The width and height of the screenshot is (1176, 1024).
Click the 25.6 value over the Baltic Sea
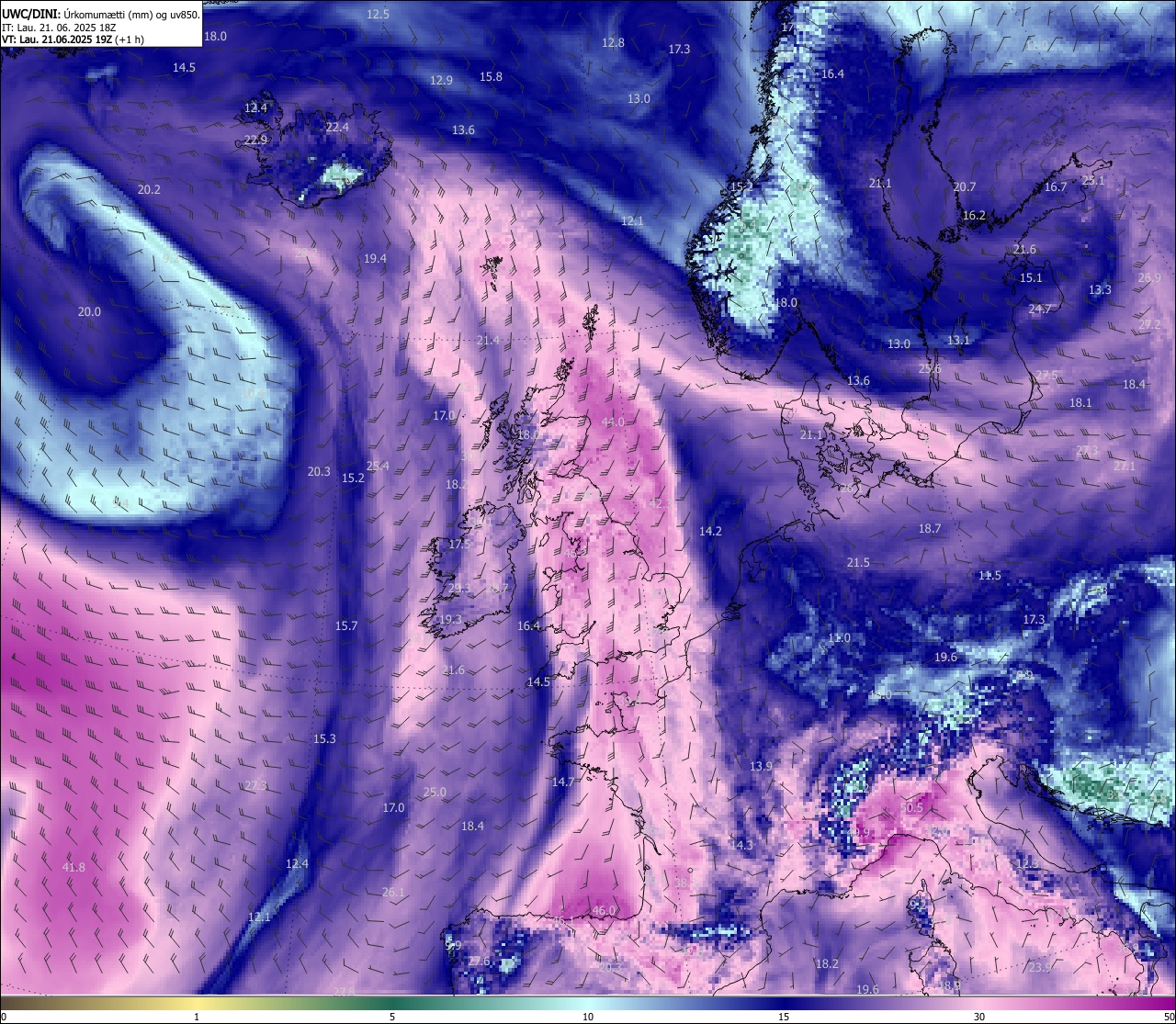tap(930, 368)
